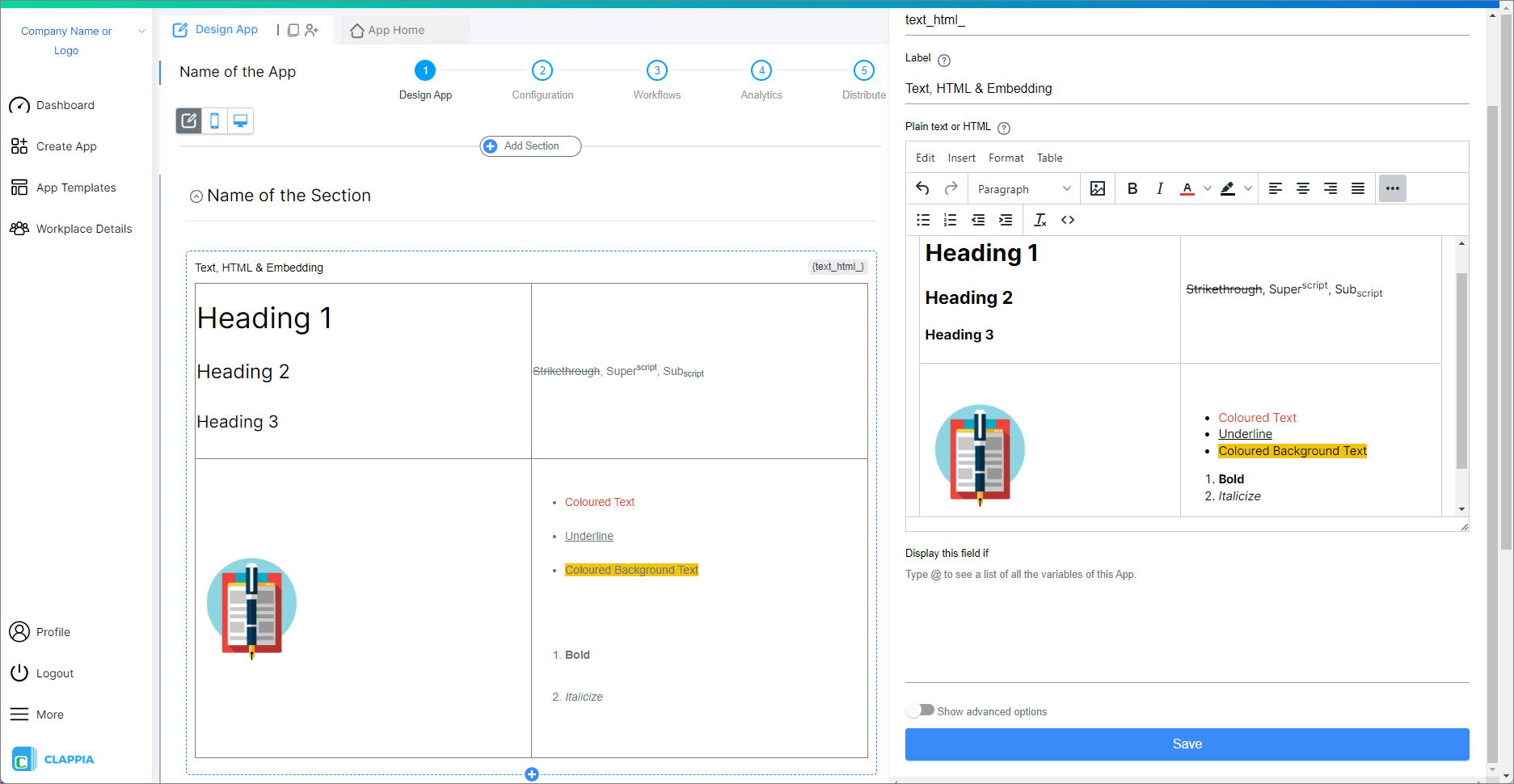
Task: Click the copy app icon near Design App
Action: click(293, 29)
